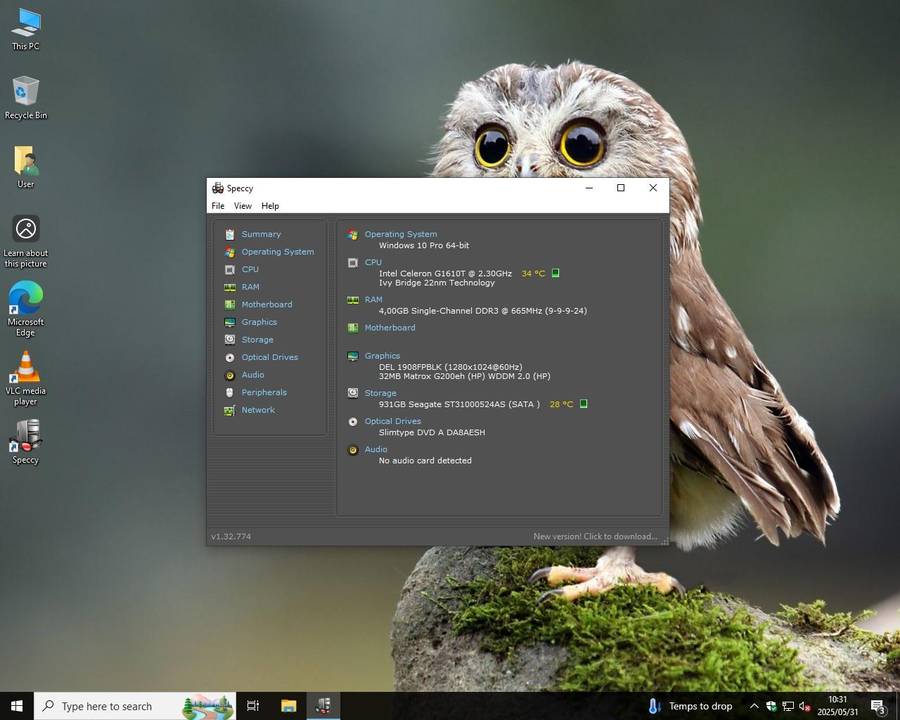
Task: Select Optical Drives in the sidebar
Action: pyautogui.click(x=269, y=357)
